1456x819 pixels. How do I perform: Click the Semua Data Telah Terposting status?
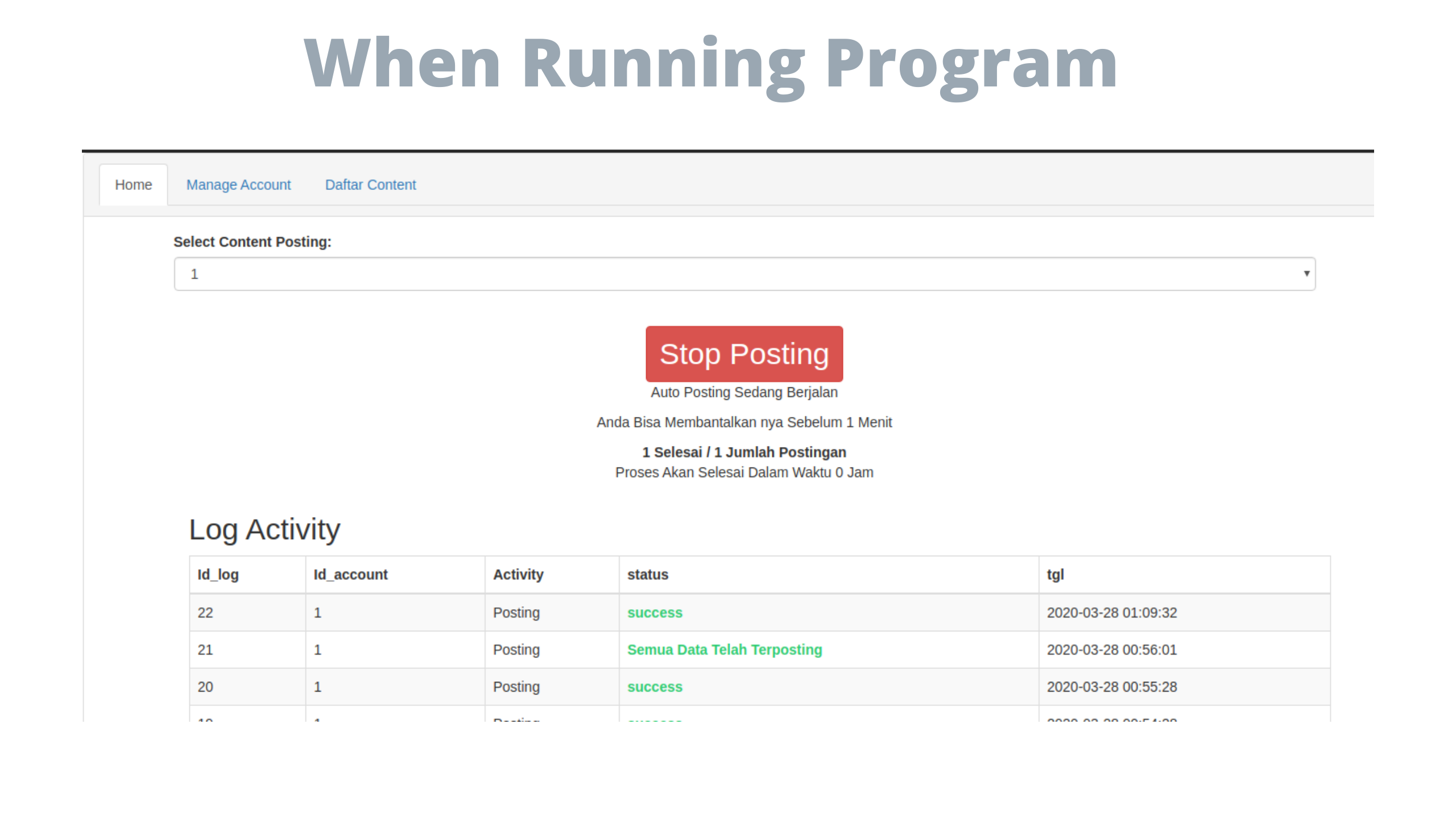tap(725, 650)
